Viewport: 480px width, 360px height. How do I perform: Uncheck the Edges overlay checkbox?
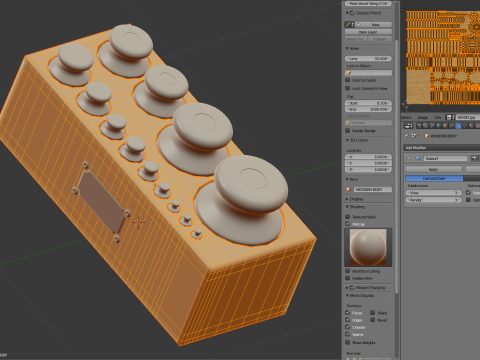click(348, 320)
